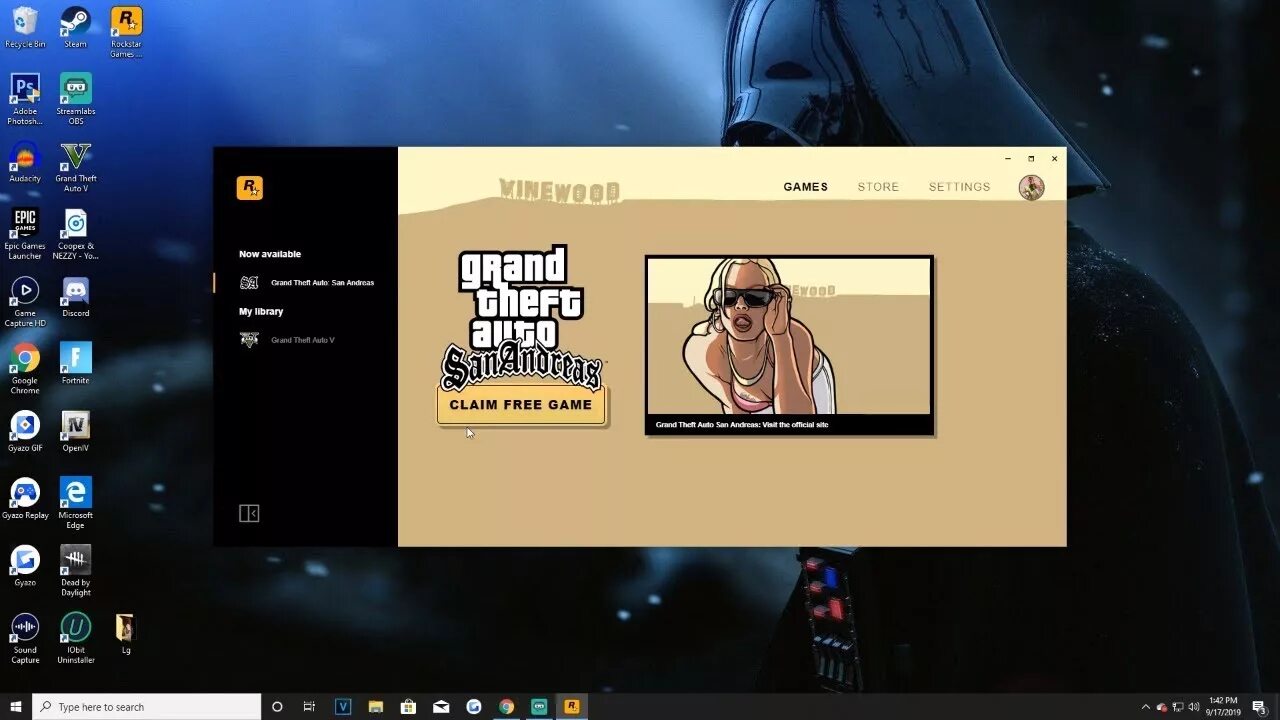Open File Explorer from the taskbar
Image resolution: width=1280 pixels, height=720 pixels.
point(376,707)
